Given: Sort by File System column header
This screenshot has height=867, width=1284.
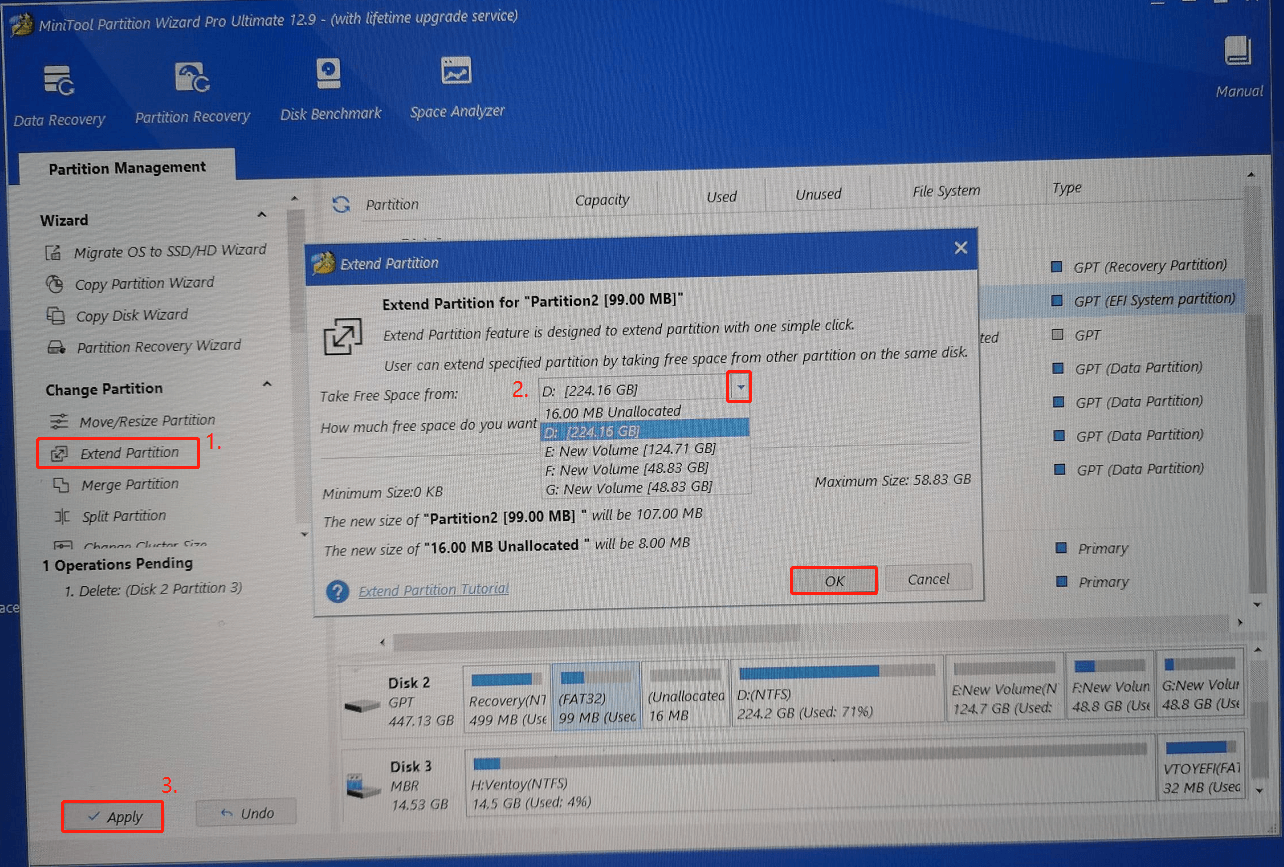Looking at the screenshot, I should (x=946, y=191).
